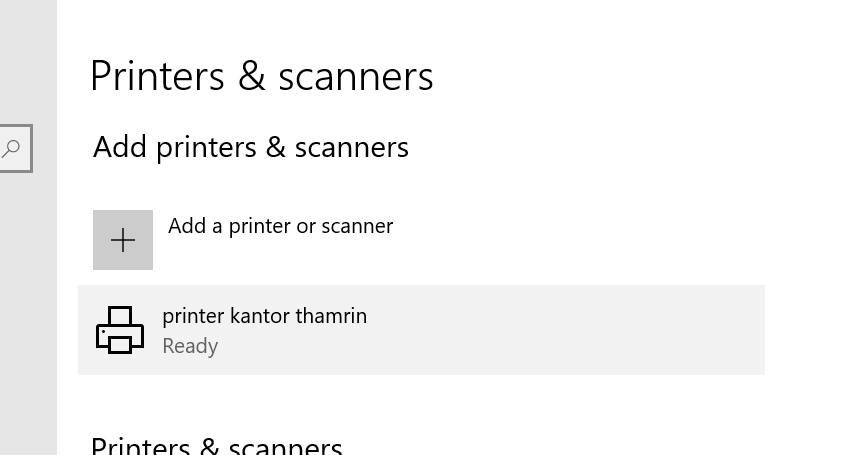
Task: Click the plus icon to add a device
Action: pos(123,240)
